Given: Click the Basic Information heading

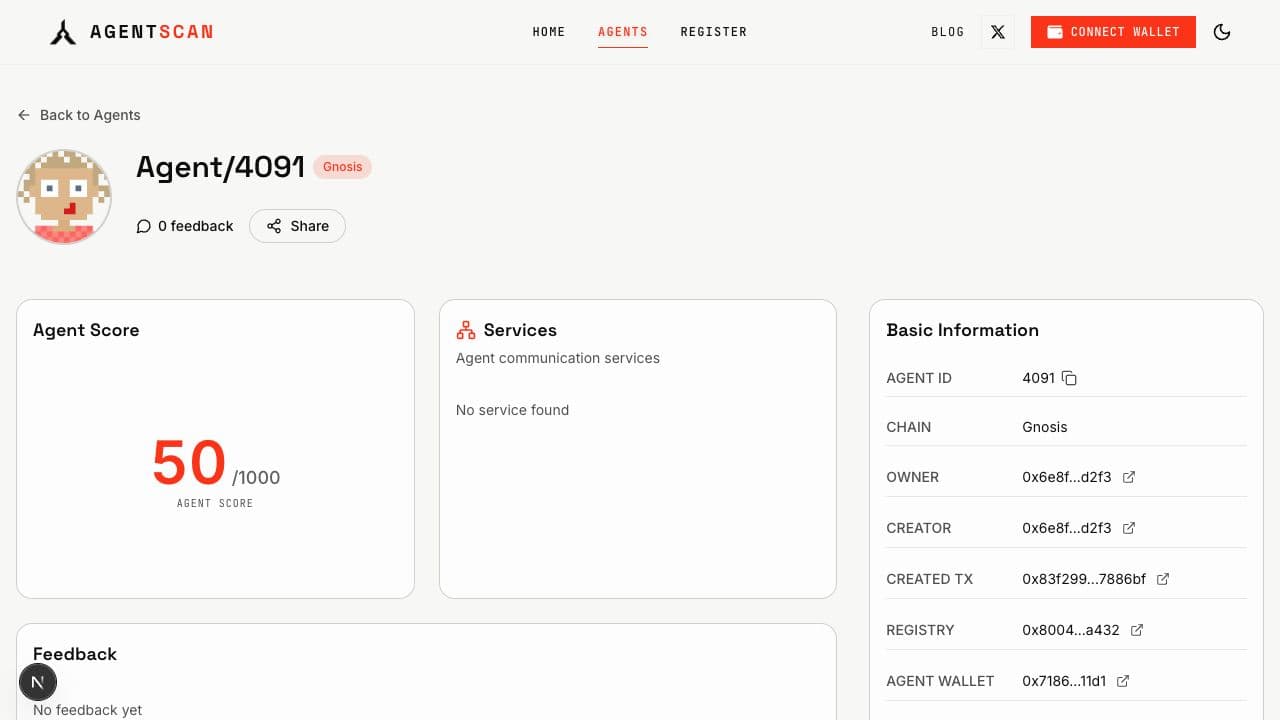Looking at the screenshot, I should point(962,330).
